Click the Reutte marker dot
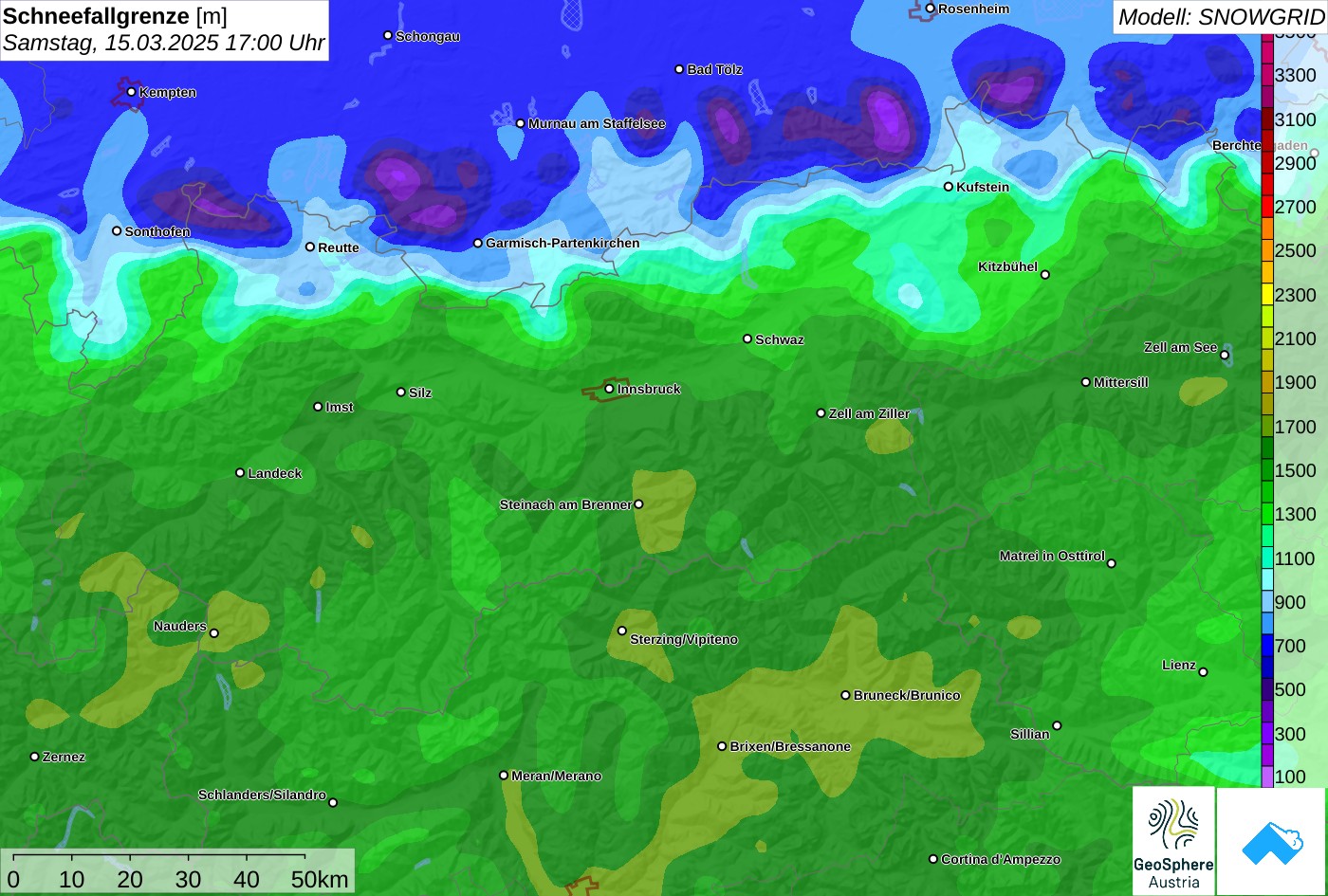1328x896 pixels. coord(309,247)
